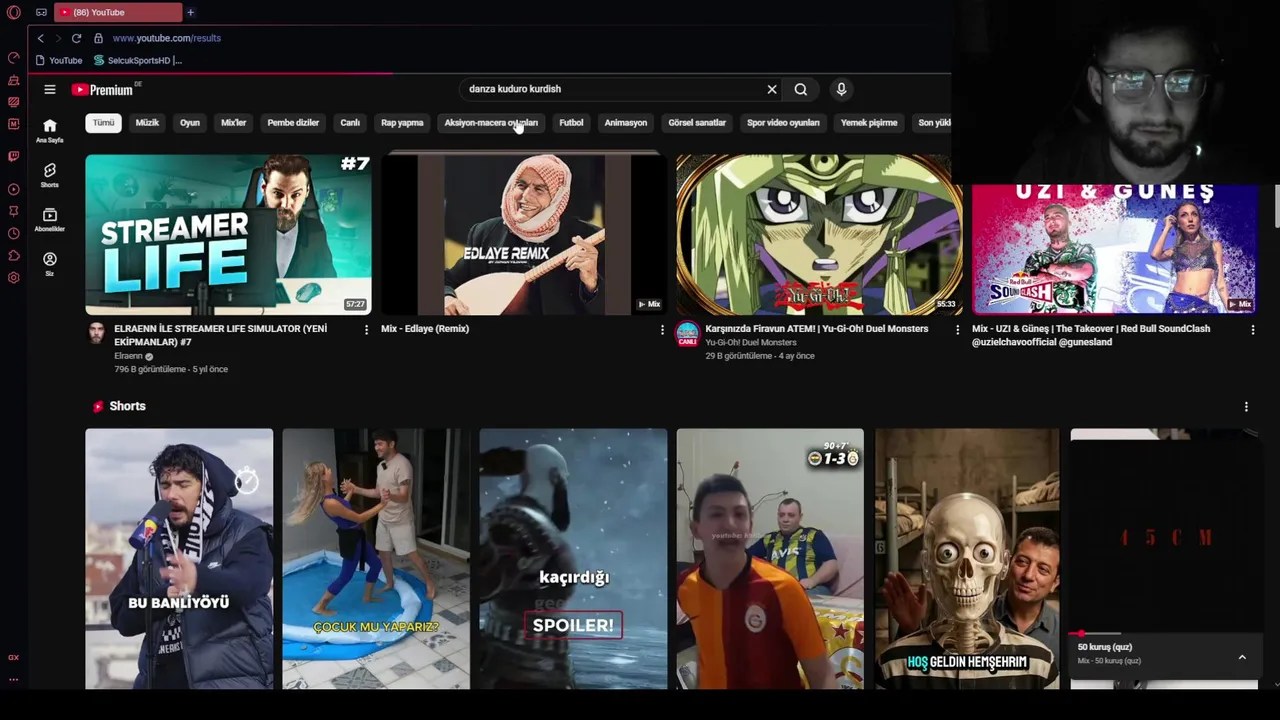Select the Futbol filter chip
The height and width of the screenshot is (720, 1280).
(x=571, y=123)
